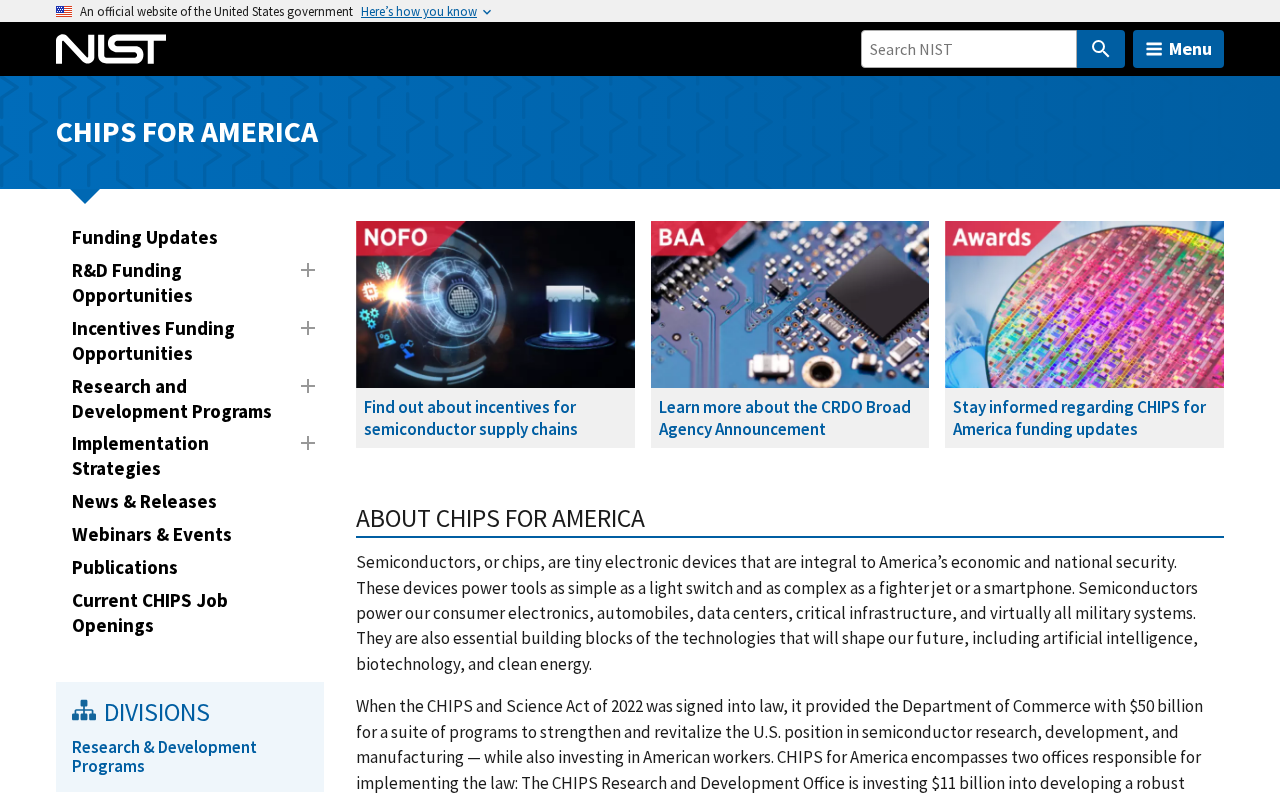Open incentives for semiconductor supply chains link
This screenshot has height=800, width=1280.
pos(471,418)
